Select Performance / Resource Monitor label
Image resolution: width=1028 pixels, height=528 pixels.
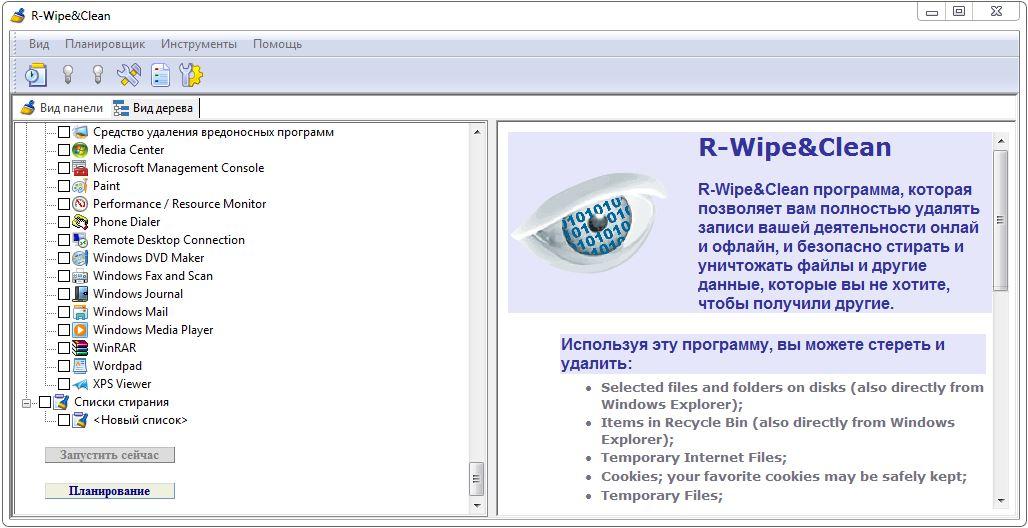pyautogui.click(x=180, y=204)
